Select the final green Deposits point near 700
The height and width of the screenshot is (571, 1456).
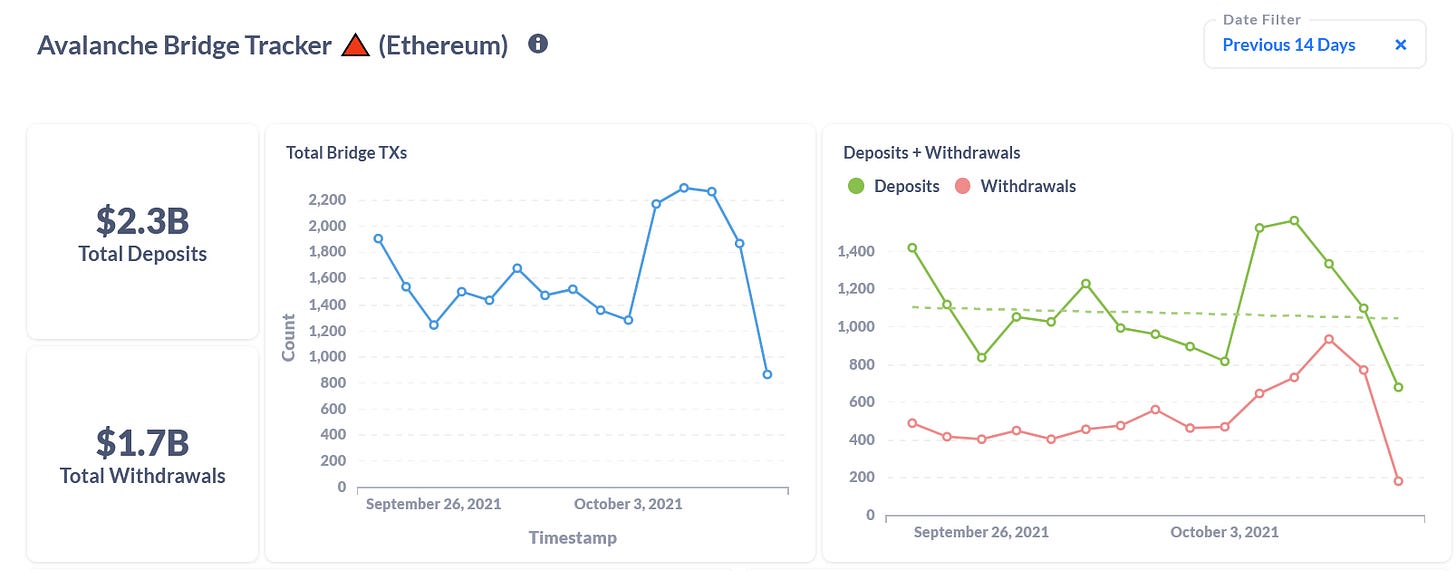(x=1398, y=387)
